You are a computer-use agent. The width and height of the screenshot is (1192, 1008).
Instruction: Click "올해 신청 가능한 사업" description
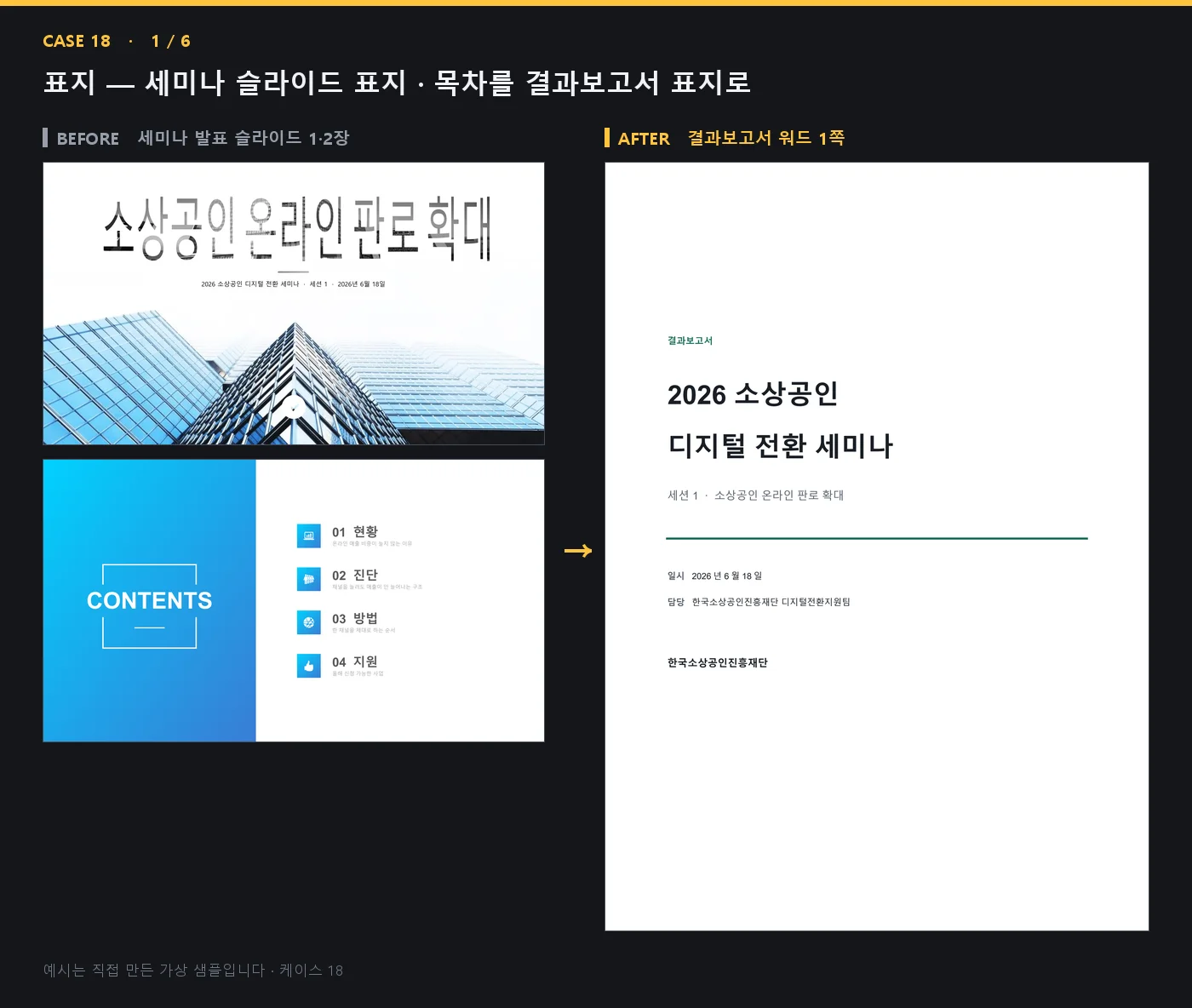(x=358, y=673)
